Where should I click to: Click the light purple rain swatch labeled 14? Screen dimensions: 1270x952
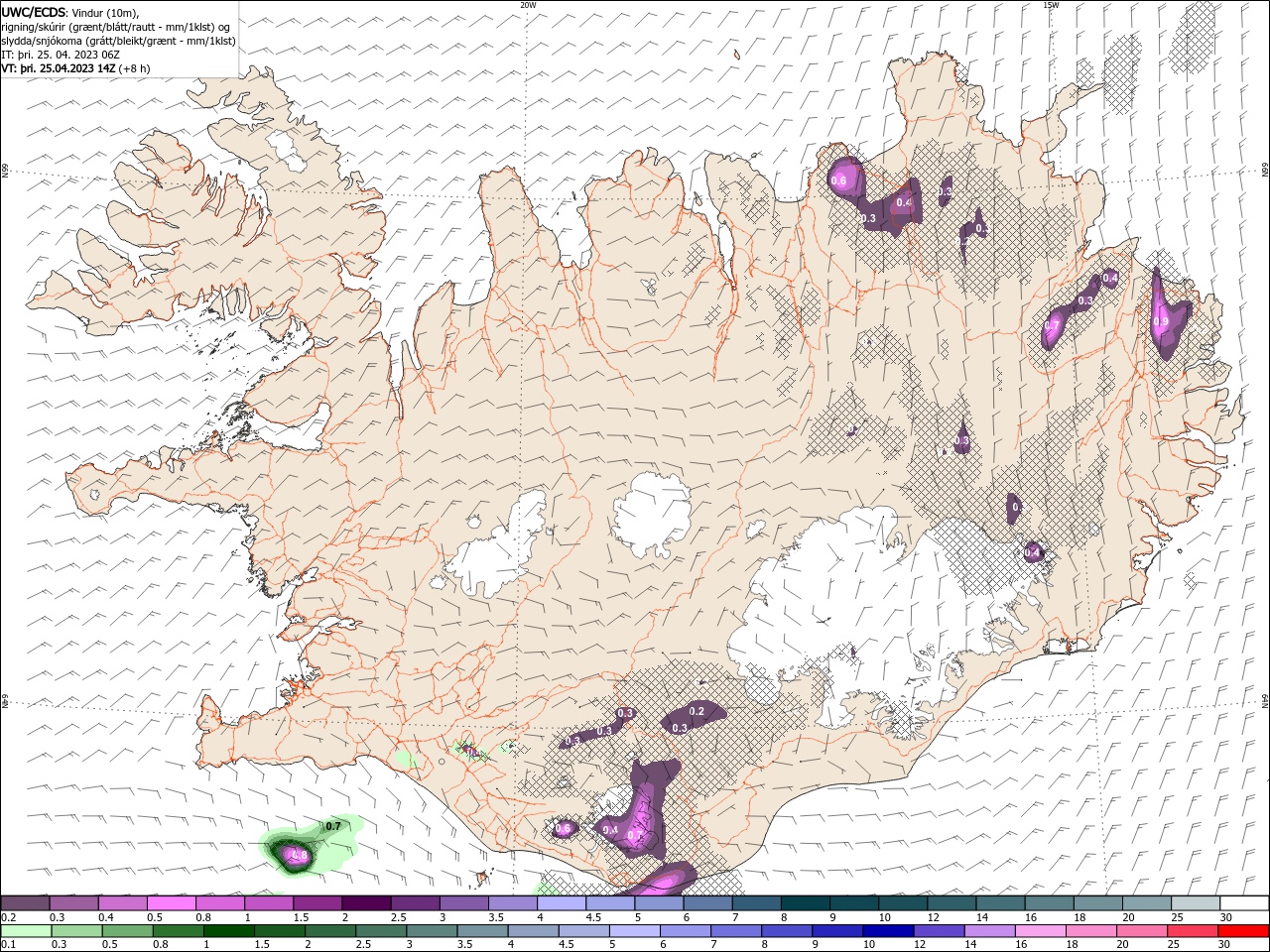point(989,931)
